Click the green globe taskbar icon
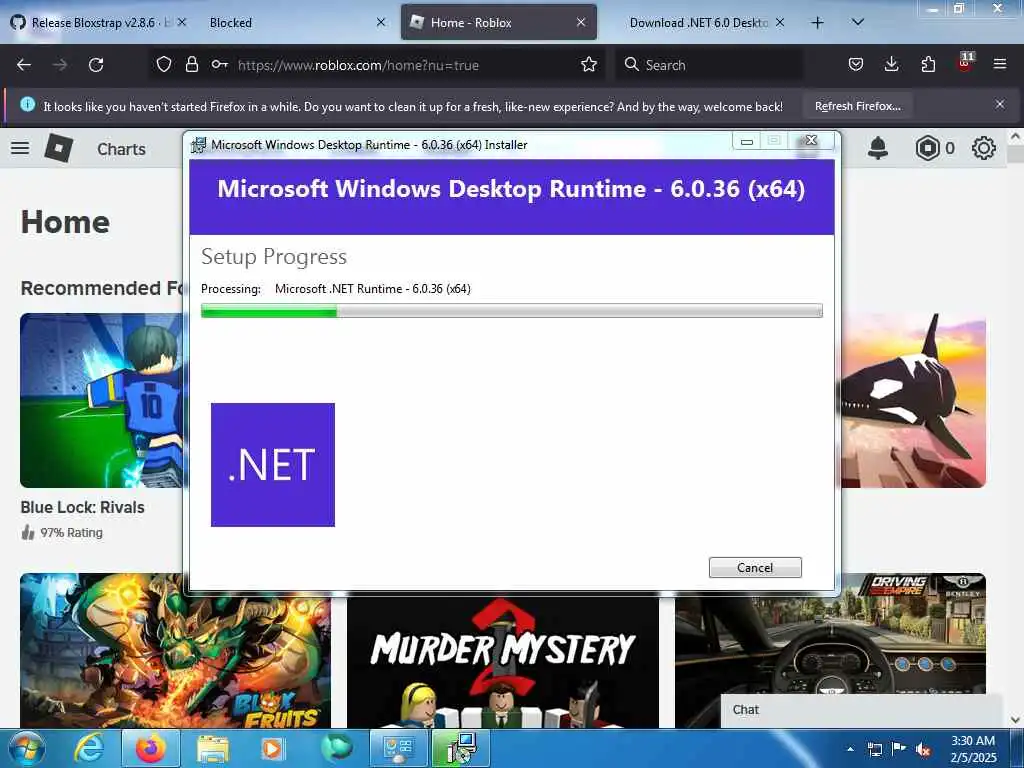Viewport: 1024px width, 768px height. (336, 748)
